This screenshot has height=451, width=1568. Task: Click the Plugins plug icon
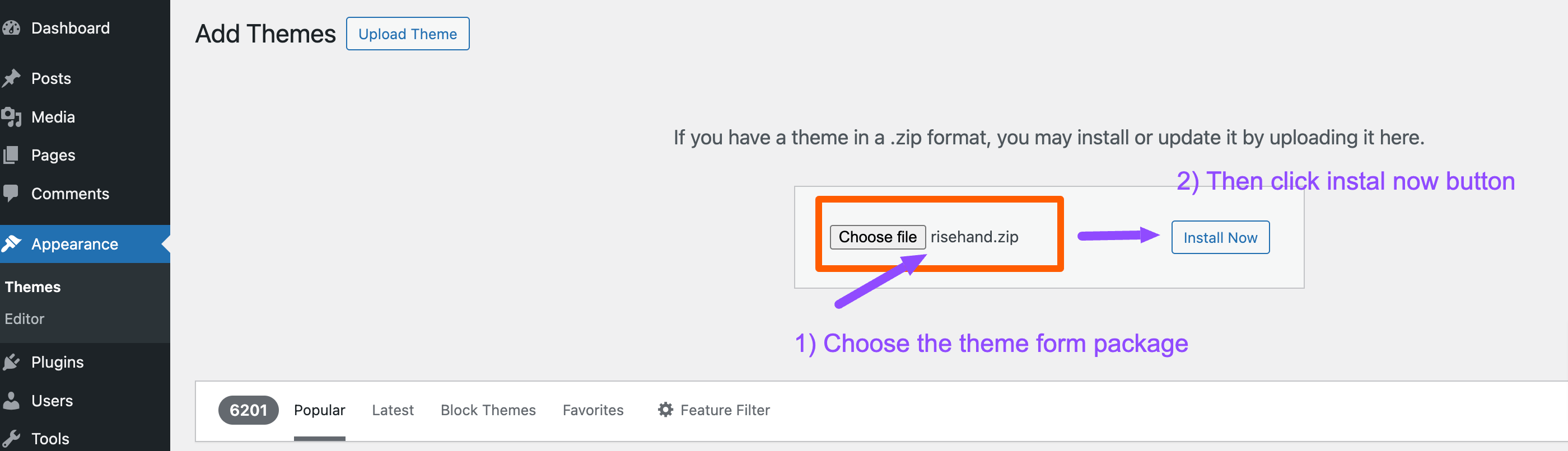tap(11, 362)
